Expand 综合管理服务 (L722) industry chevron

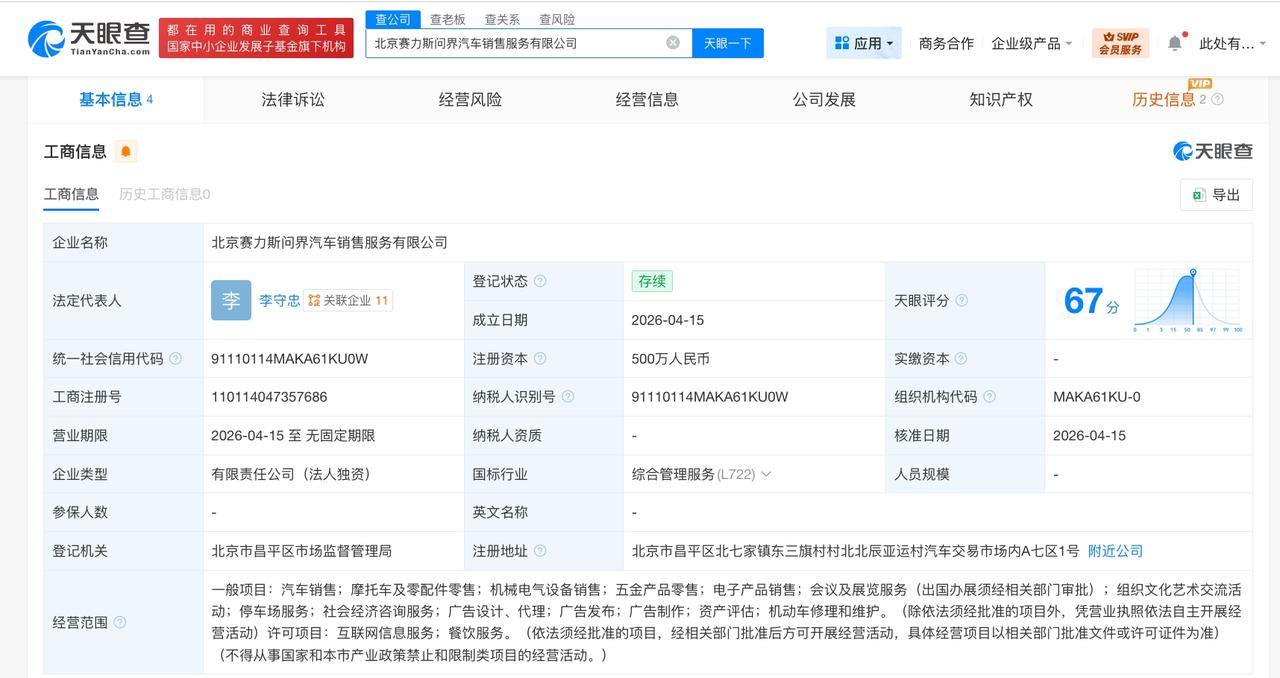tap(766, 473)
